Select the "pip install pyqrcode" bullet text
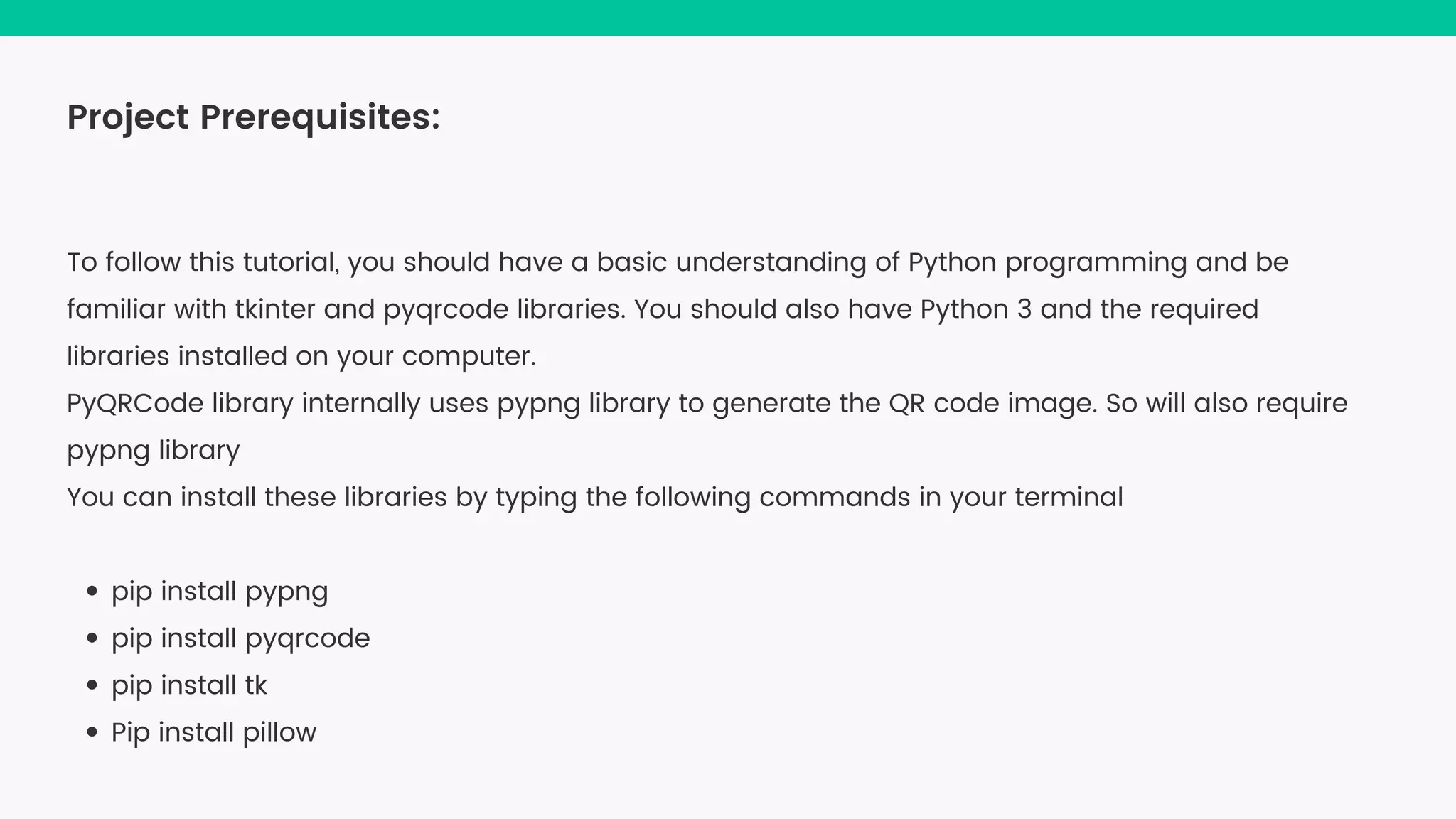This screenshot has height=819, width=1456. click(x=240, y=638)
